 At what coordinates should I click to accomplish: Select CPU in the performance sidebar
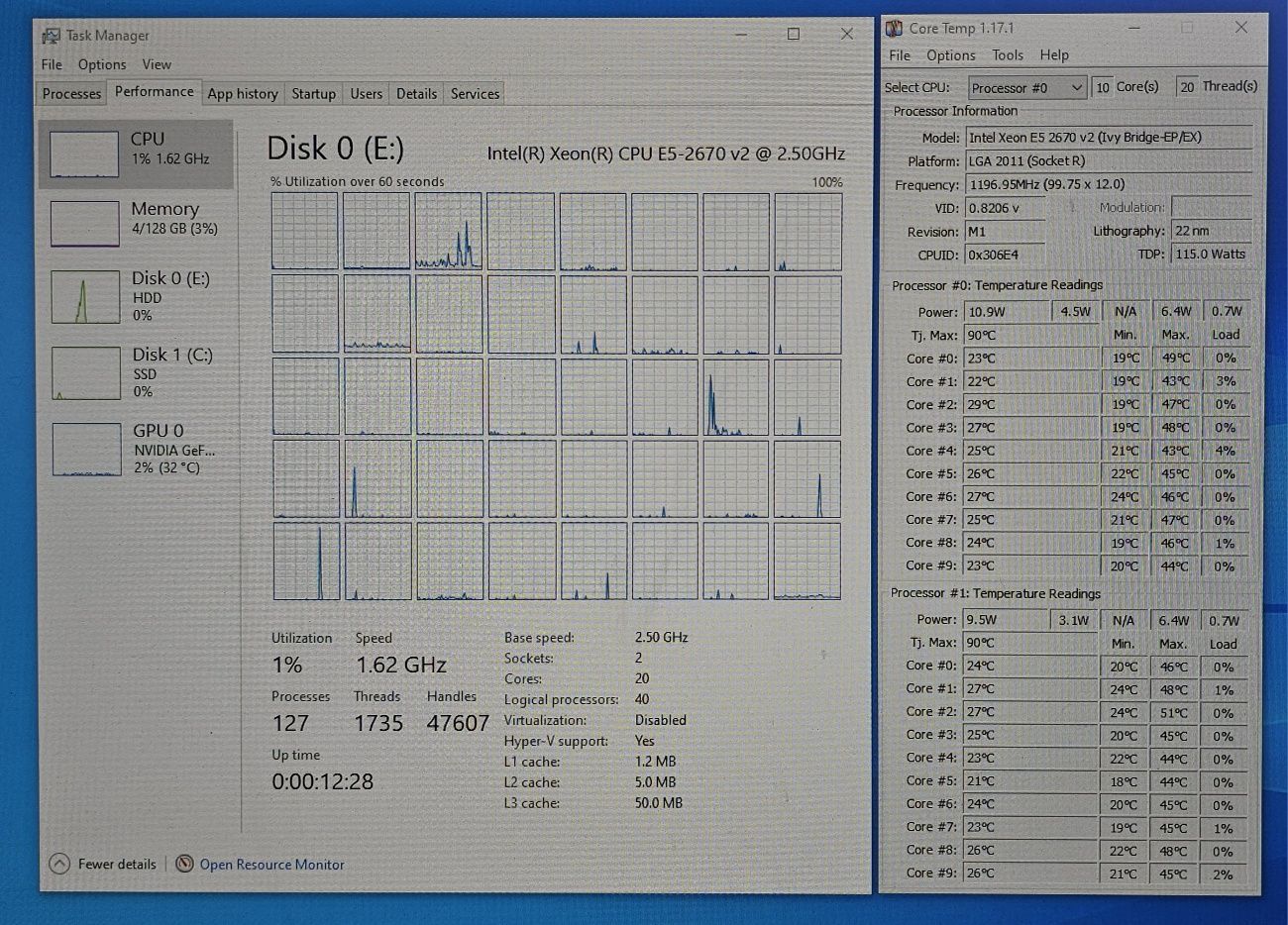click(x=137, y=154)
